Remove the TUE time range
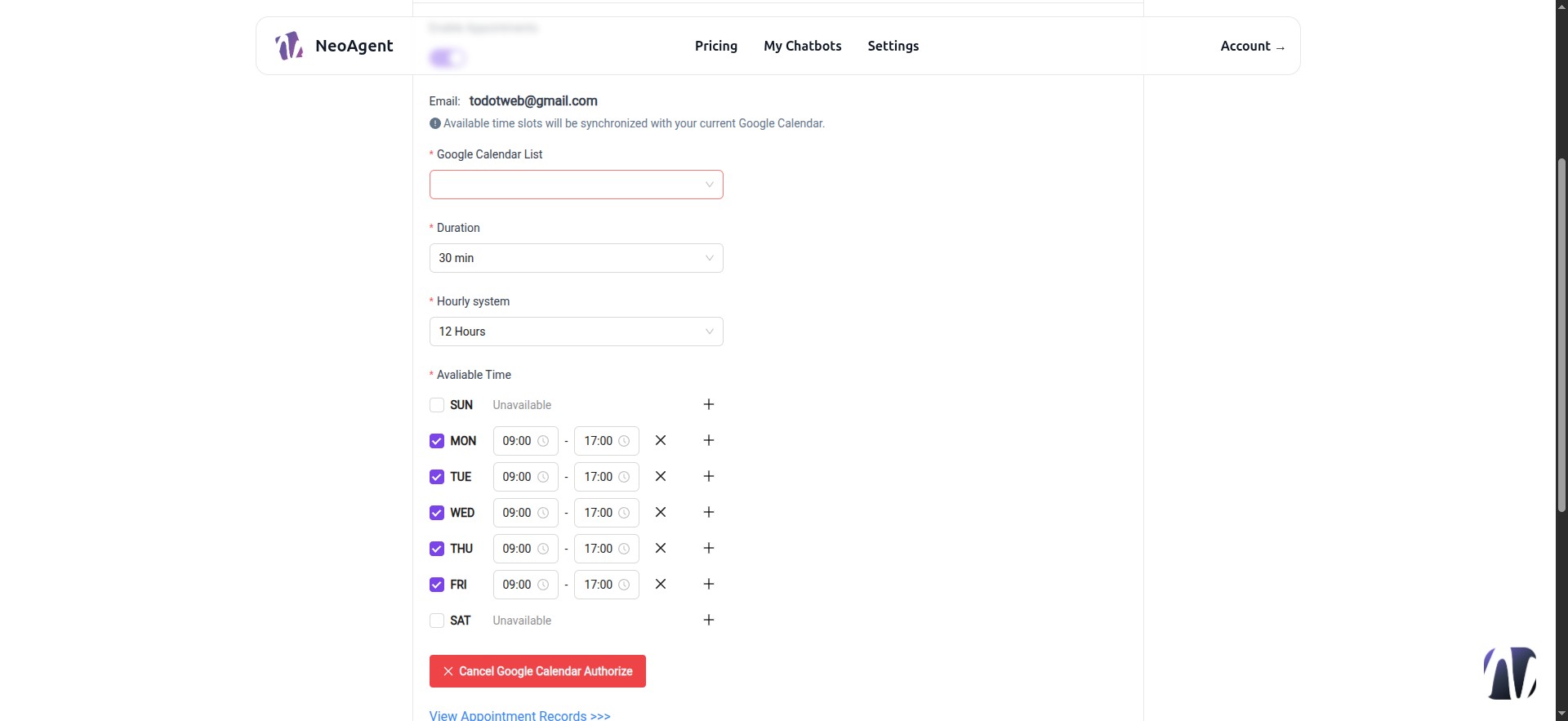The height and width of the screenshot is (721, 1568). coord(661,476)
